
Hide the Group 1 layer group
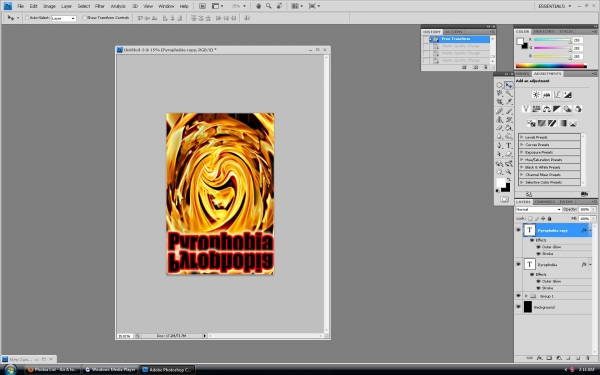(518, 296)
